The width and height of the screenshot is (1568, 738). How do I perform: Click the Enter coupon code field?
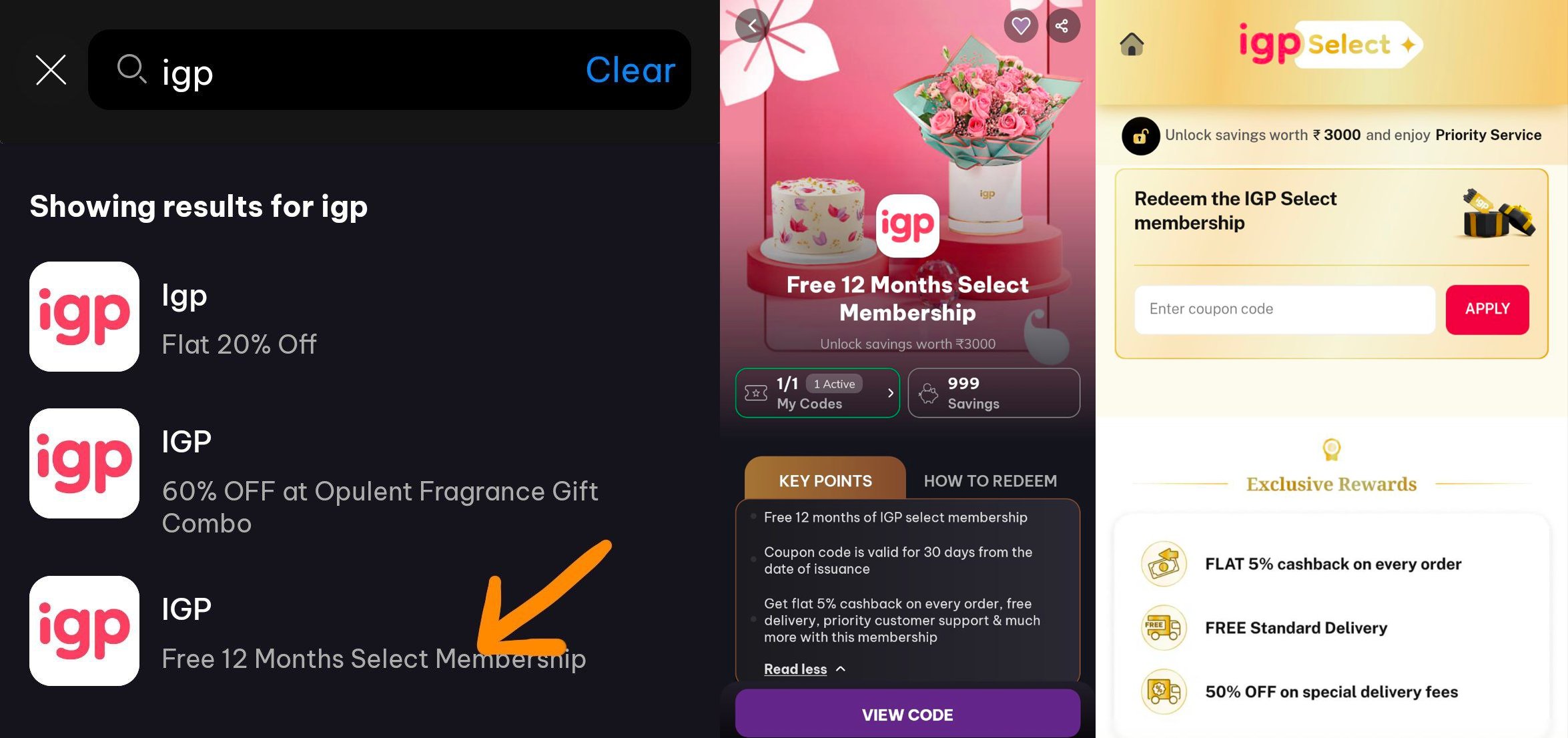pos(1284,309)
